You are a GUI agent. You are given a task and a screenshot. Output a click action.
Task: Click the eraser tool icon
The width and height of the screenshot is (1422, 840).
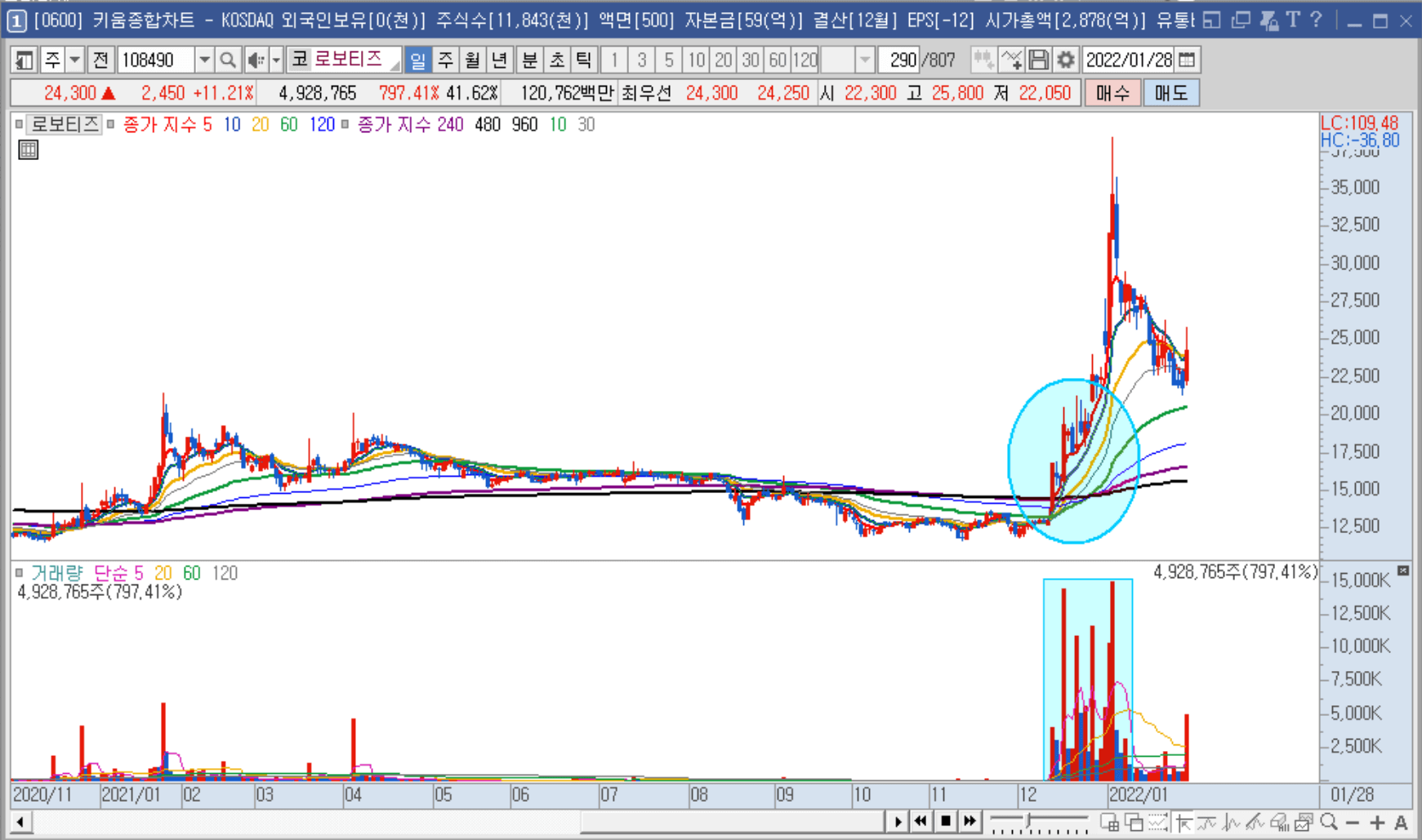[1280, 821]
